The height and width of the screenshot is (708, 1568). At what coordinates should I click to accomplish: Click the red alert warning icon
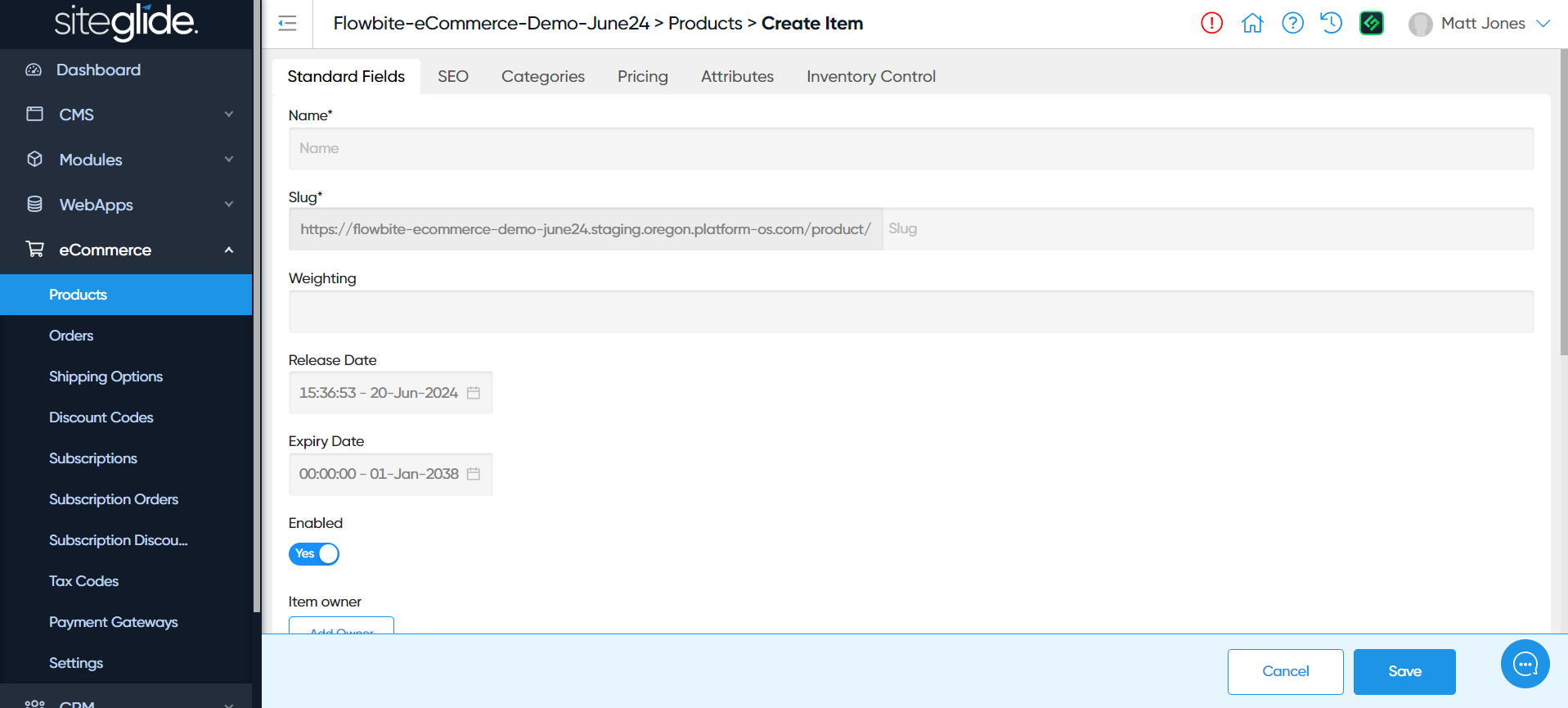tap(1211, 23)
